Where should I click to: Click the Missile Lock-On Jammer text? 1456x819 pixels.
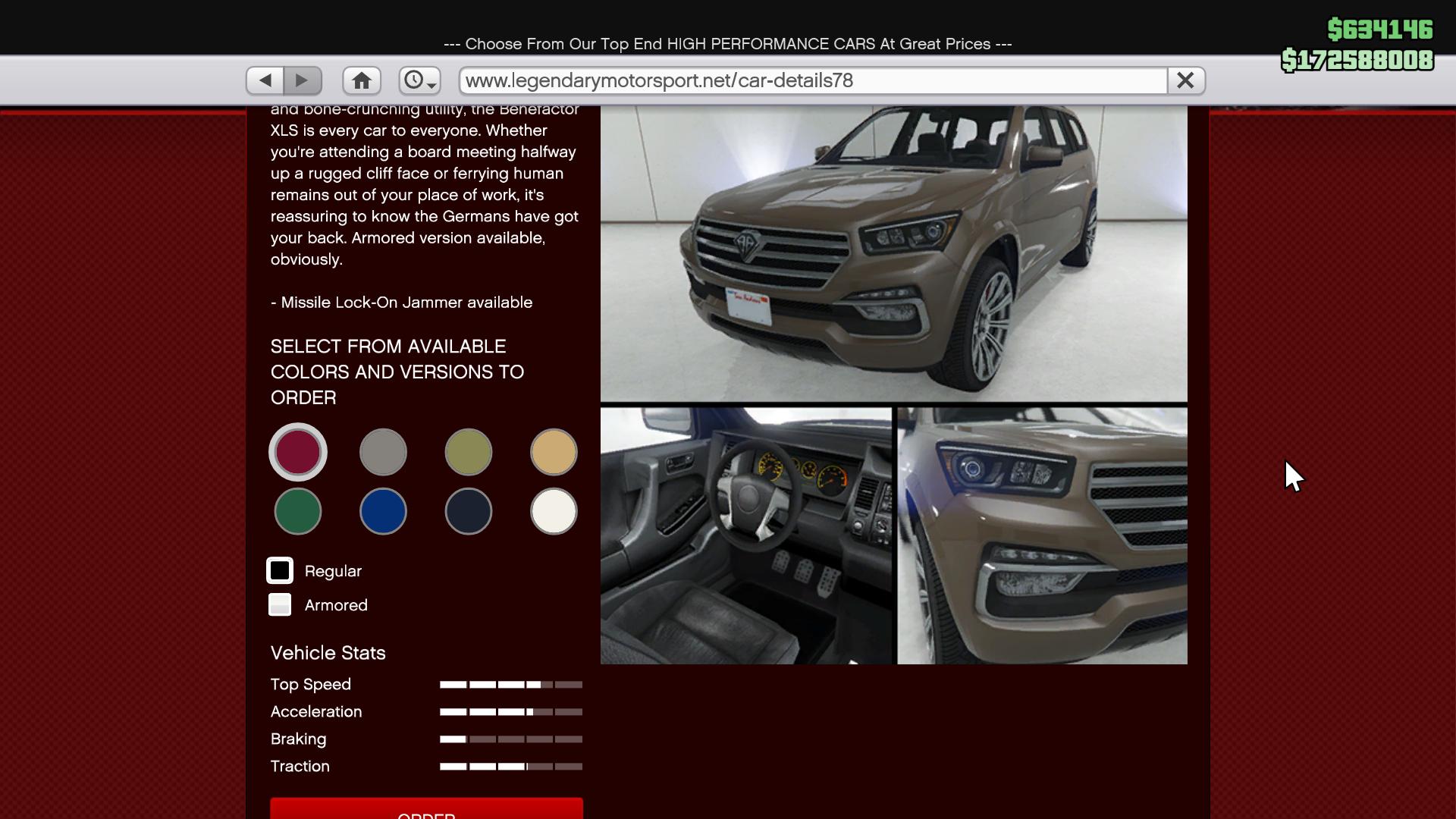coord(401,302)
